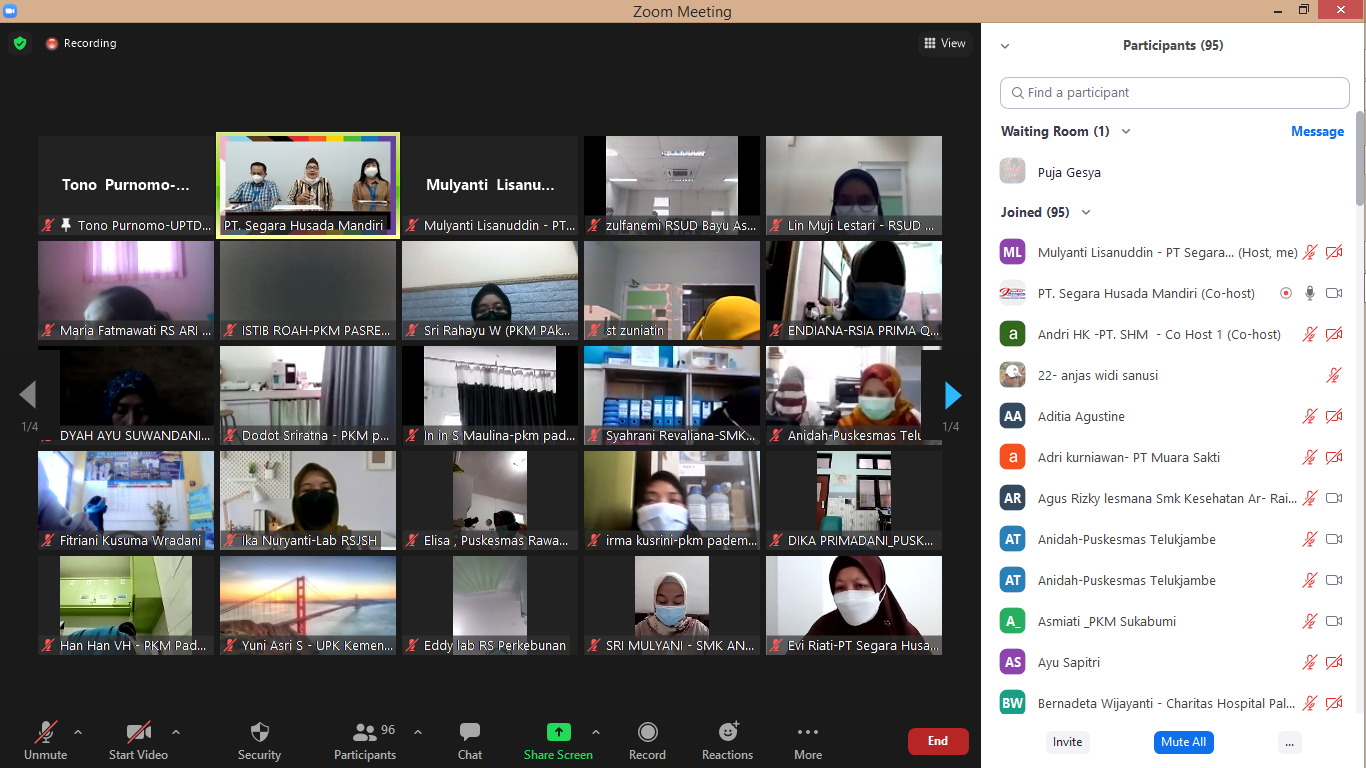
Task: Open audio options caret beside Unmute
Action: 78,731
